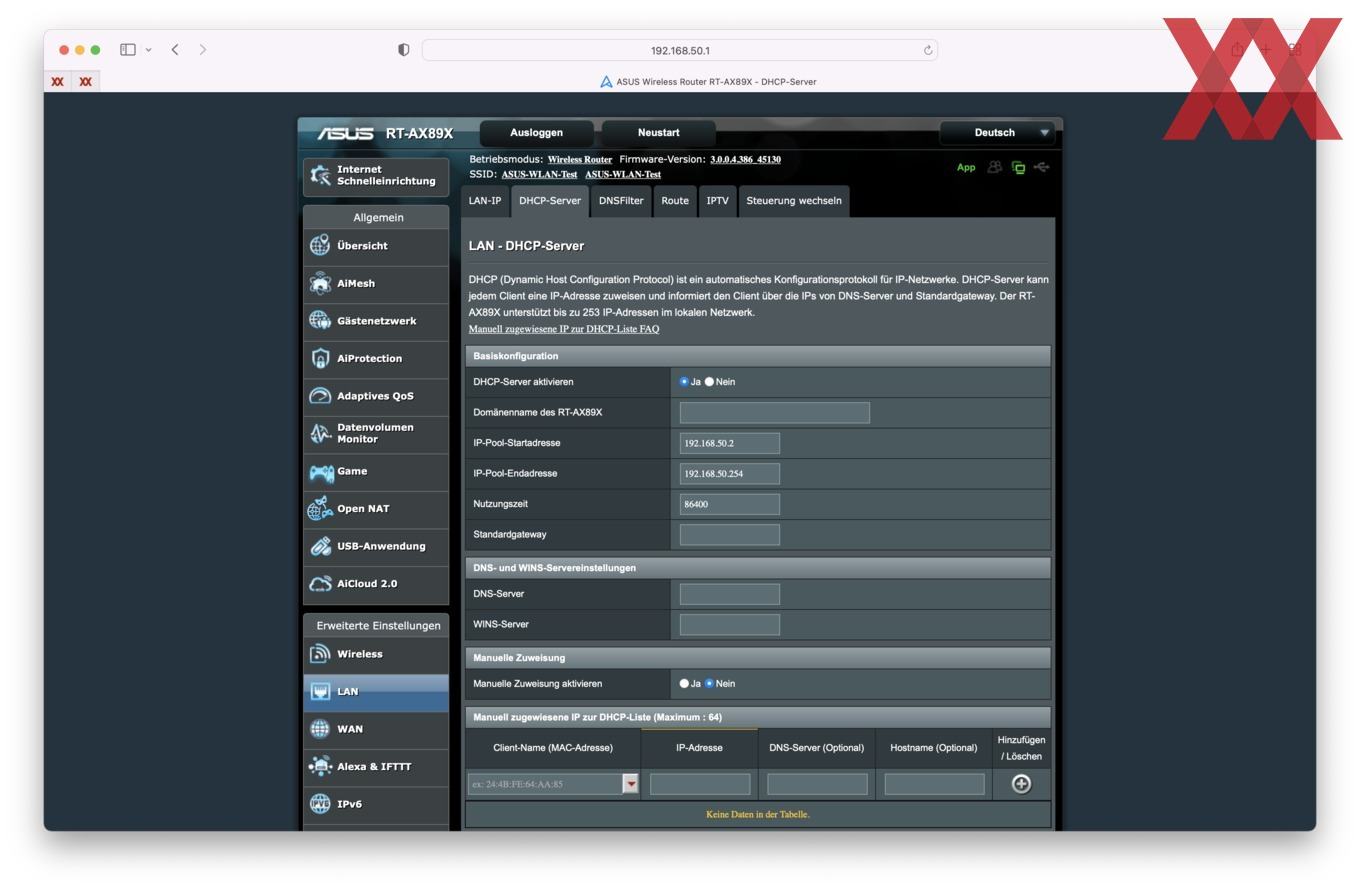This screenshot has height=889, width=1360.
Task: Open AiCloud 2.0 cloud icon
Action: point(320,584)
